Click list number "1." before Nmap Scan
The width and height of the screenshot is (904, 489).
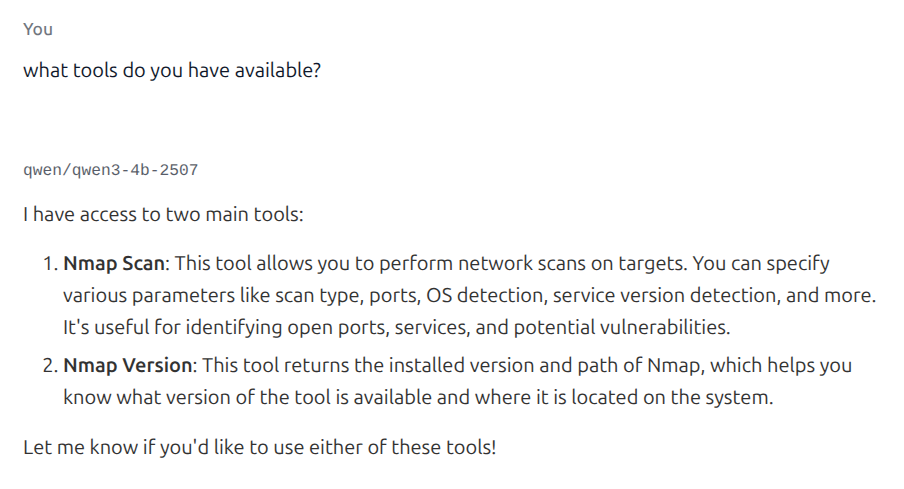click(50, 264)
